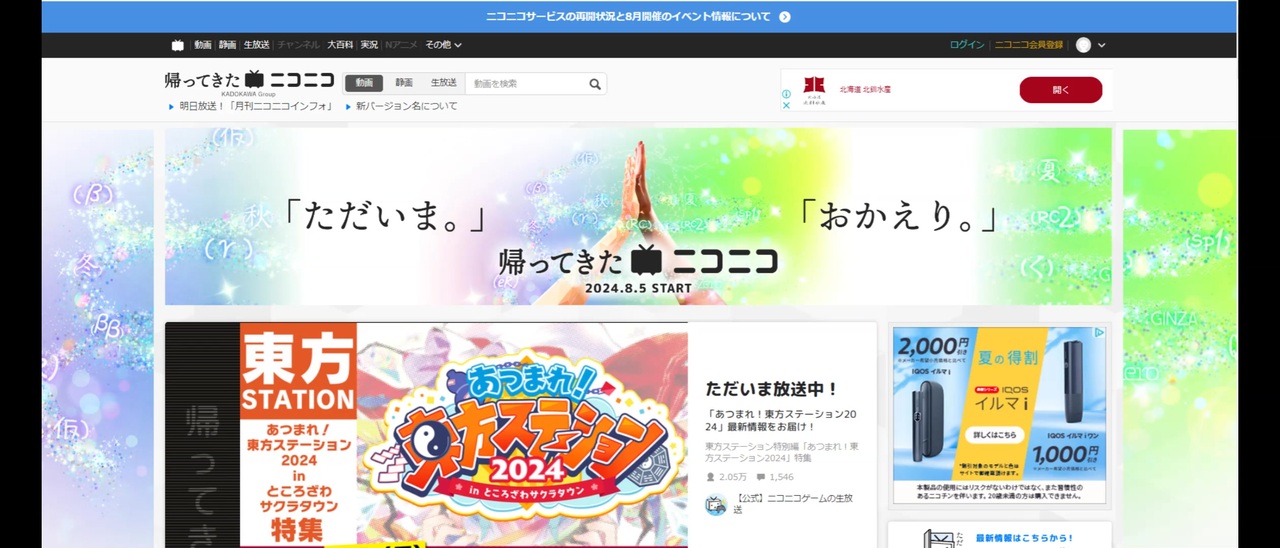Click the arrow icon beside the announcement banner text

(785, 17)
